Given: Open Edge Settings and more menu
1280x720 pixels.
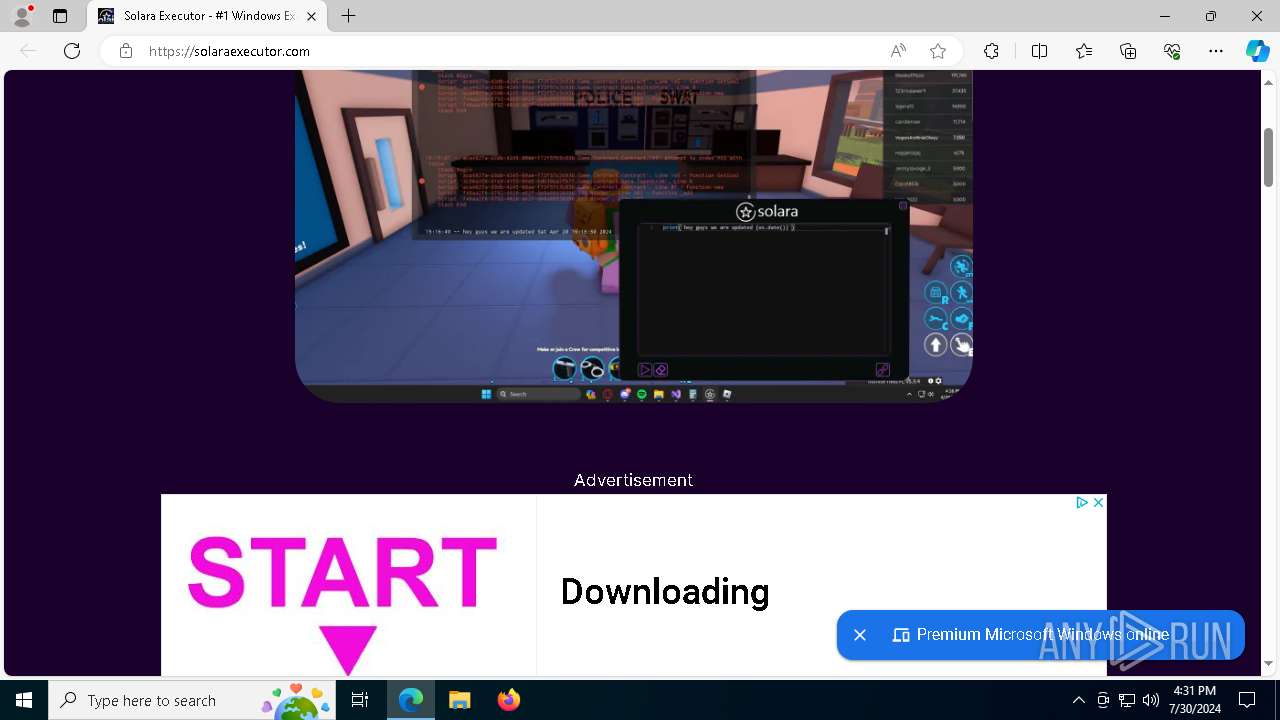Looking at the screenshot, I should pos(1216,51).
